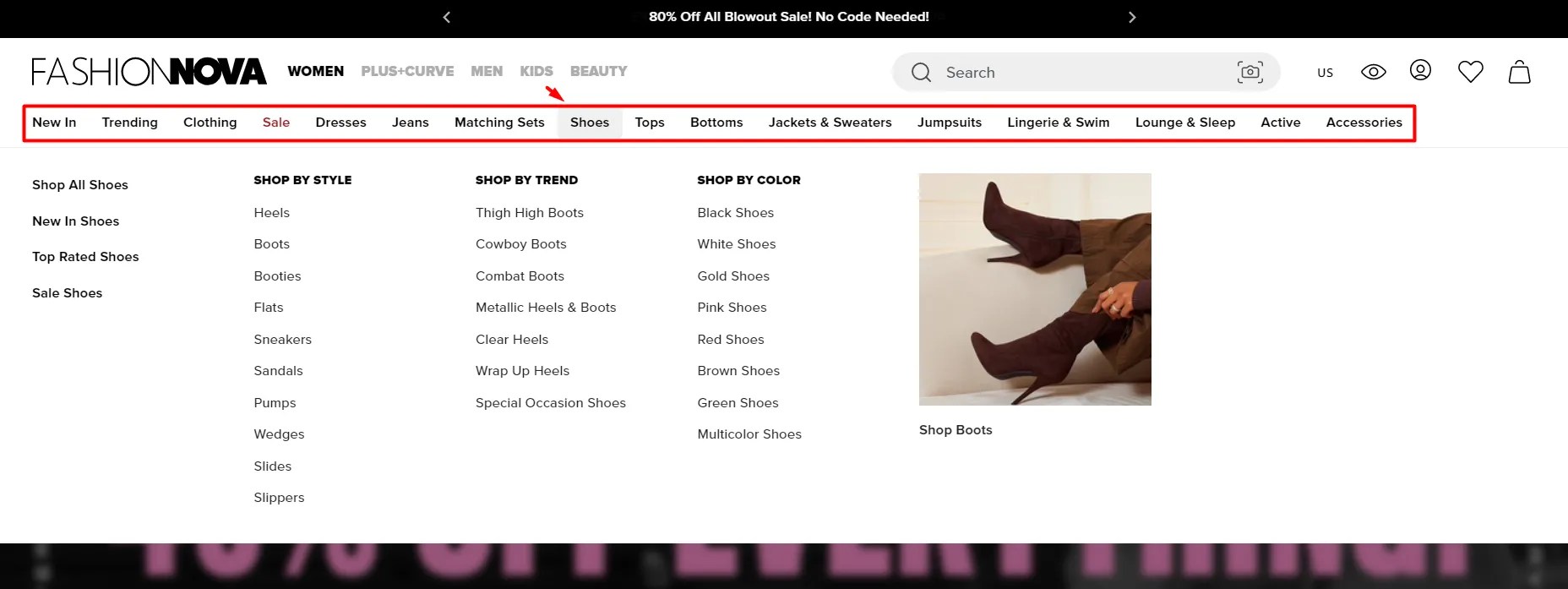Image resolution: width=1568 pixels, height=589 pixels.
Task: Click into the Search field
Action: pos(1086,73)
